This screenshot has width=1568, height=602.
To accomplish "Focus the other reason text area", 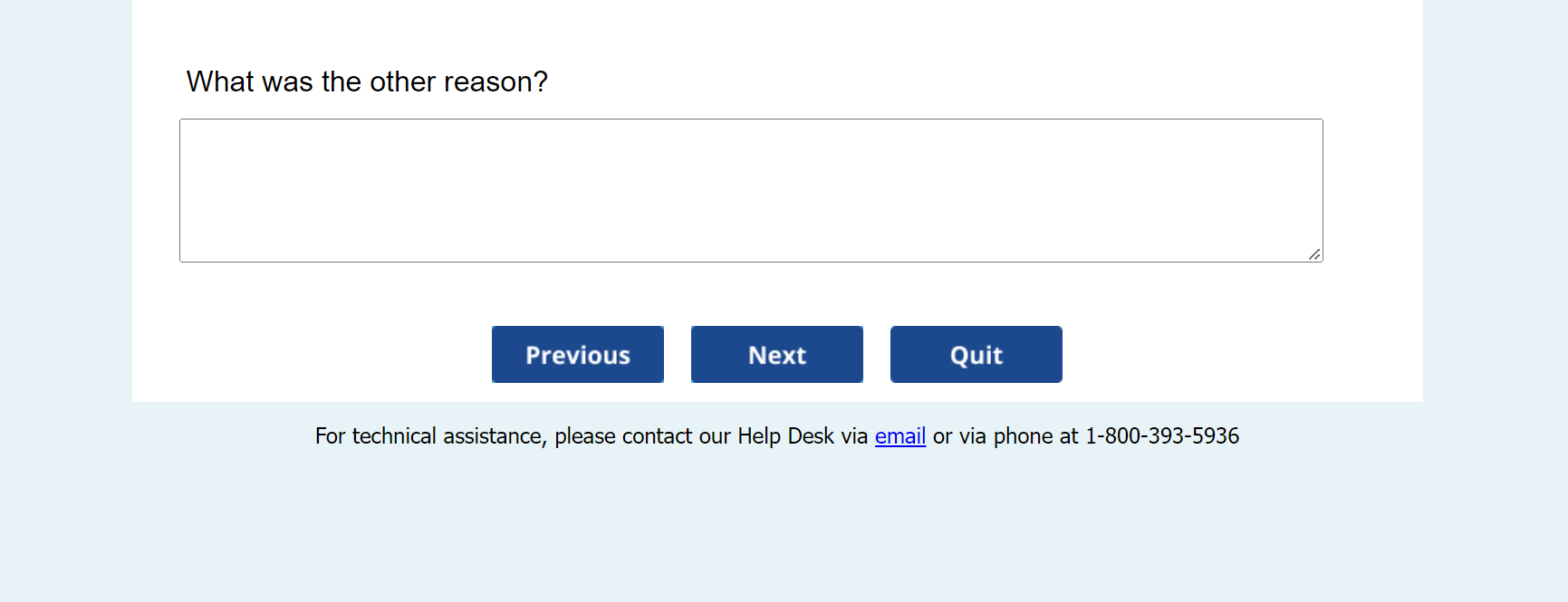I will click(x=751, y=191).
